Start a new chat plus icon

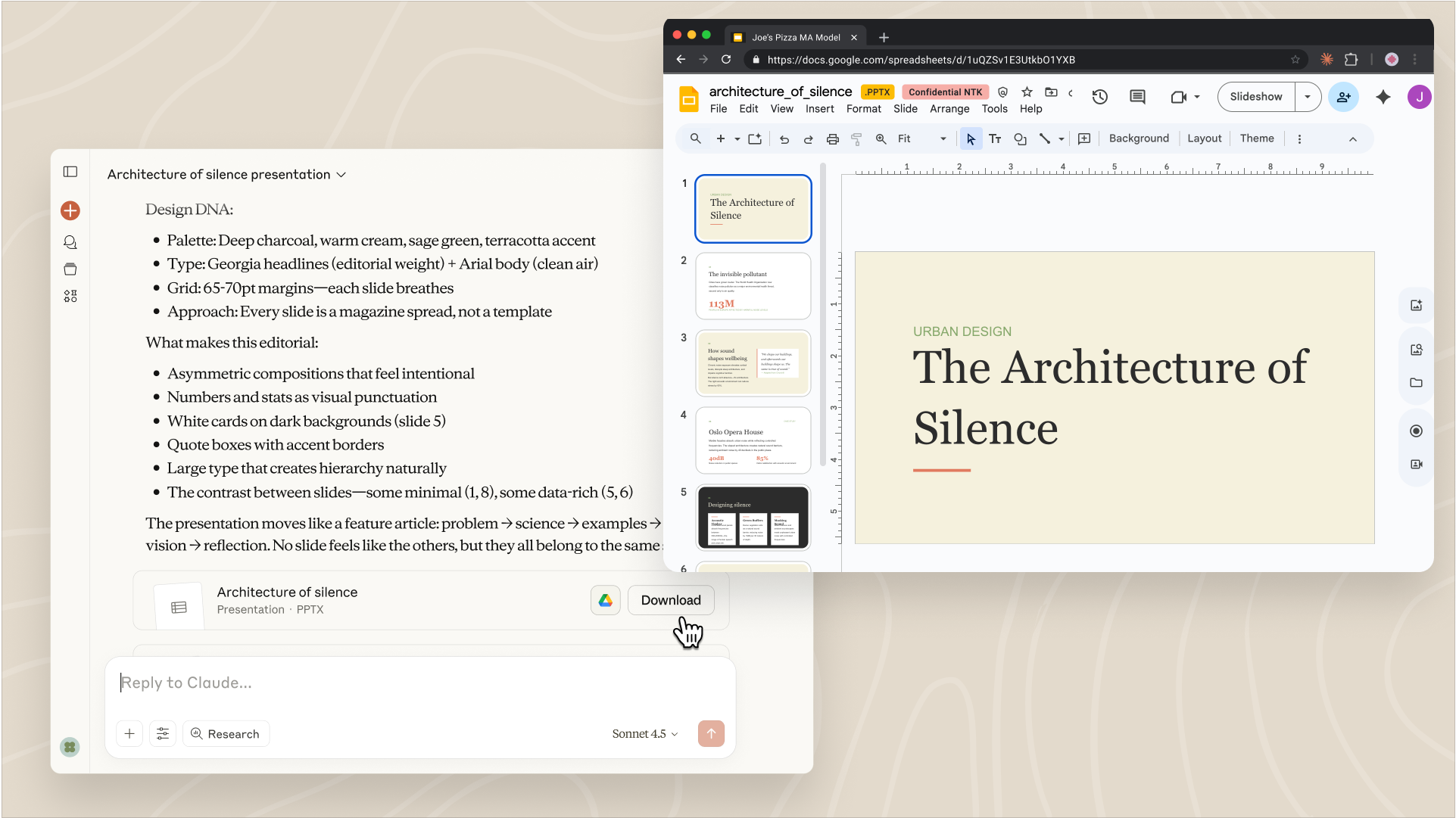click(70, 210)
